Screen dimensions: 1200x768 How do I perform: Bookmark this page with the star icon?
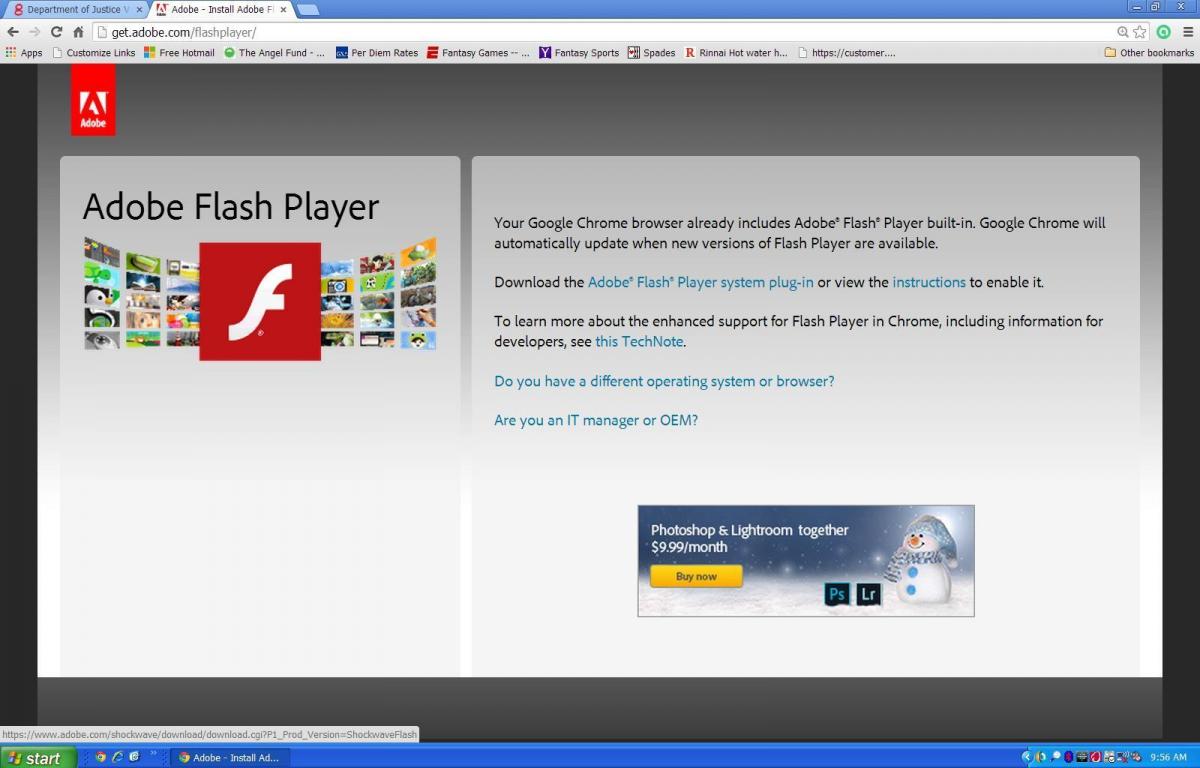click(x=1139, y=32)
